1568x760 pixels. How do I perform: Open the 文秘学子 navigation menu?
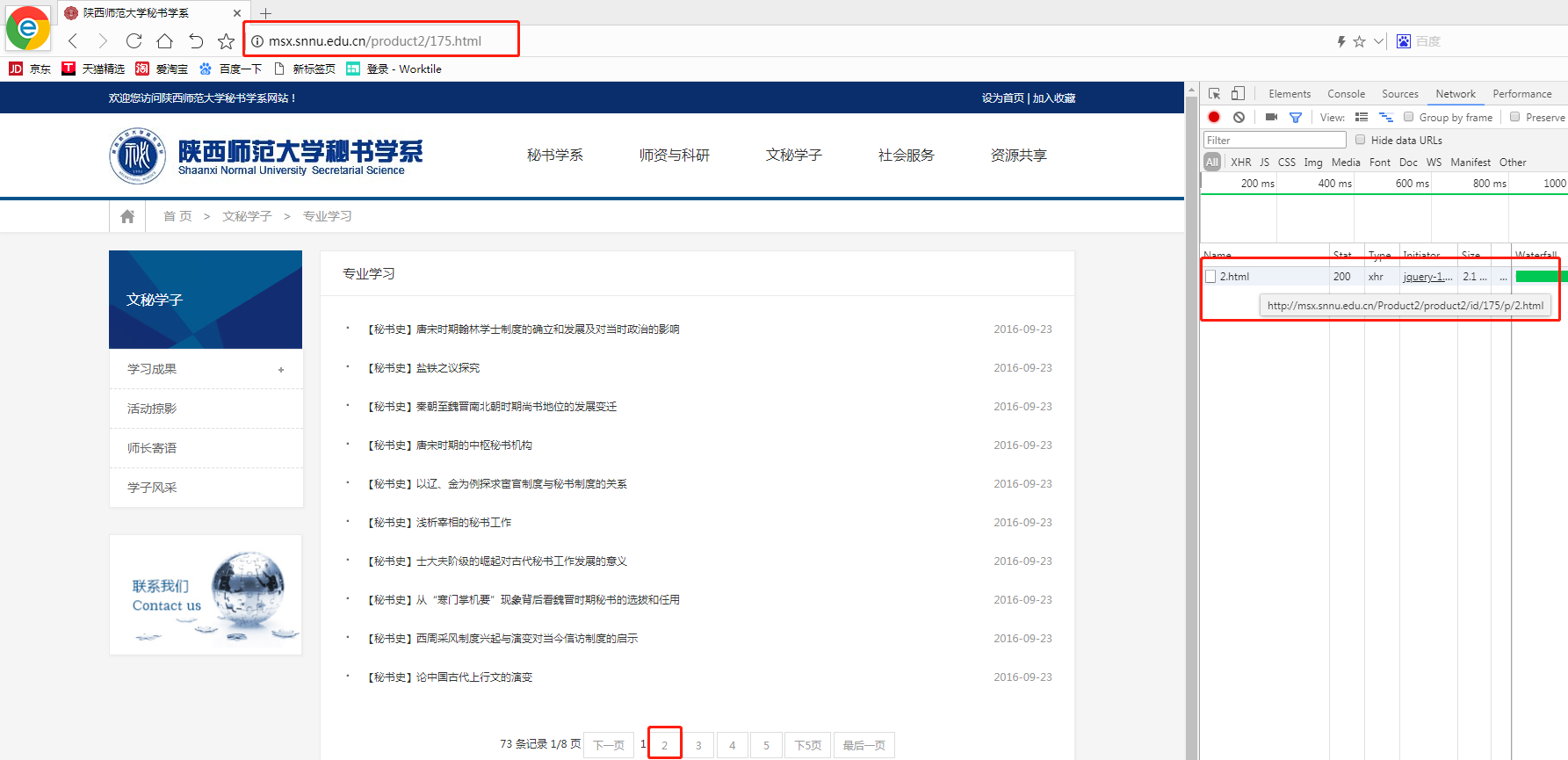point(793,155)
